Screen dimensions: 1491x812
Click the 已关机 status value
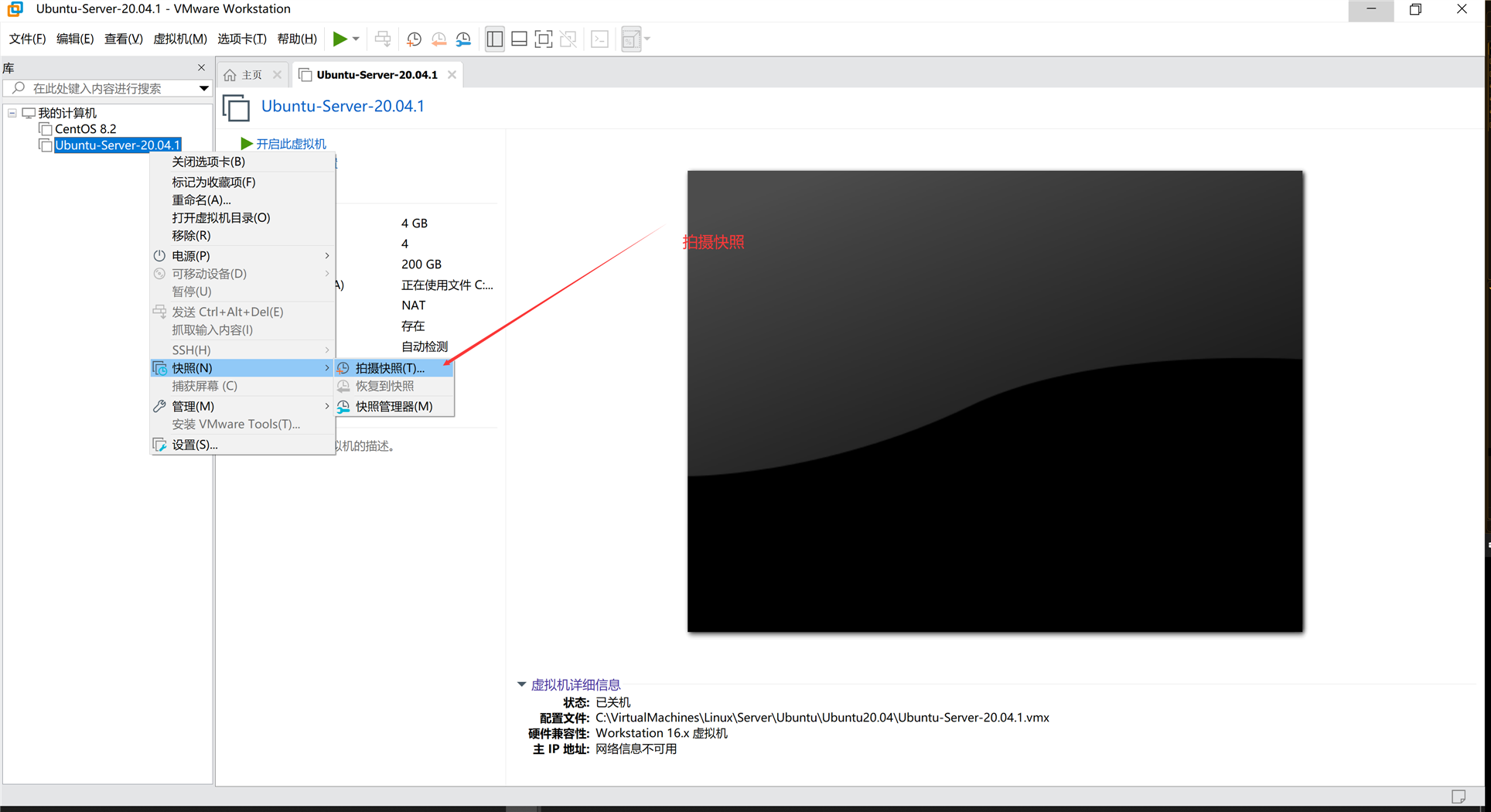tap(613, 702)
